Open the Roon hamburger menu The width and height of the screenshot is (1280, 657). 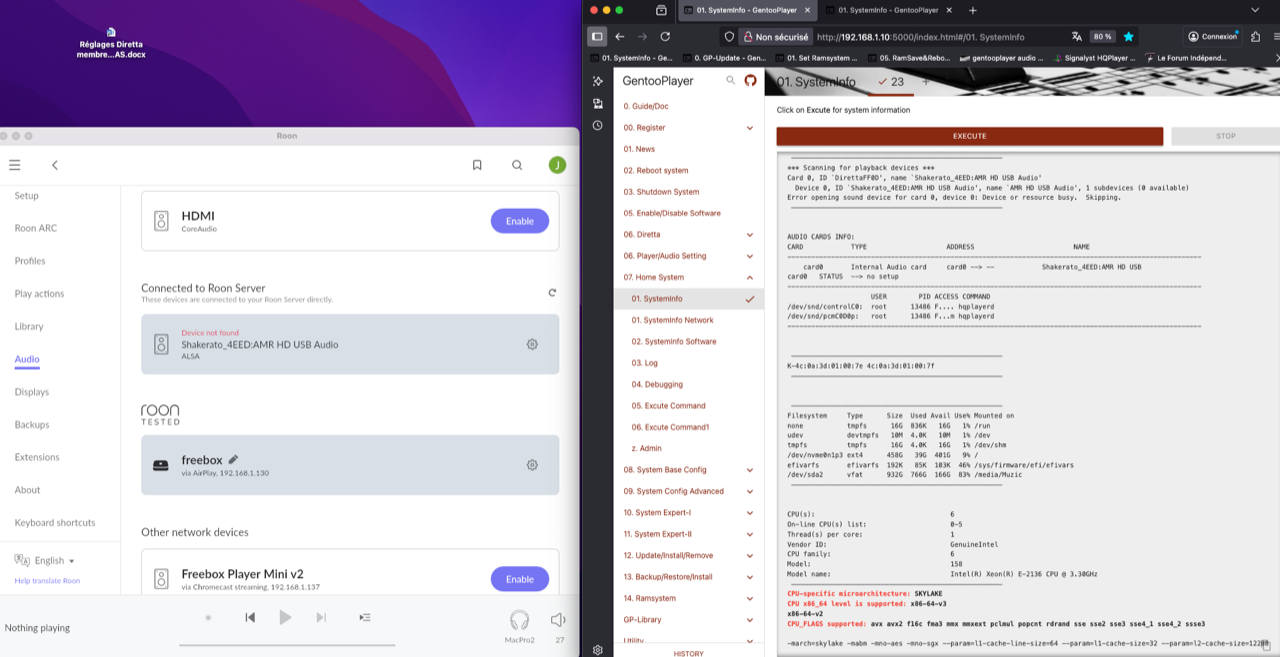click(15, 165)
